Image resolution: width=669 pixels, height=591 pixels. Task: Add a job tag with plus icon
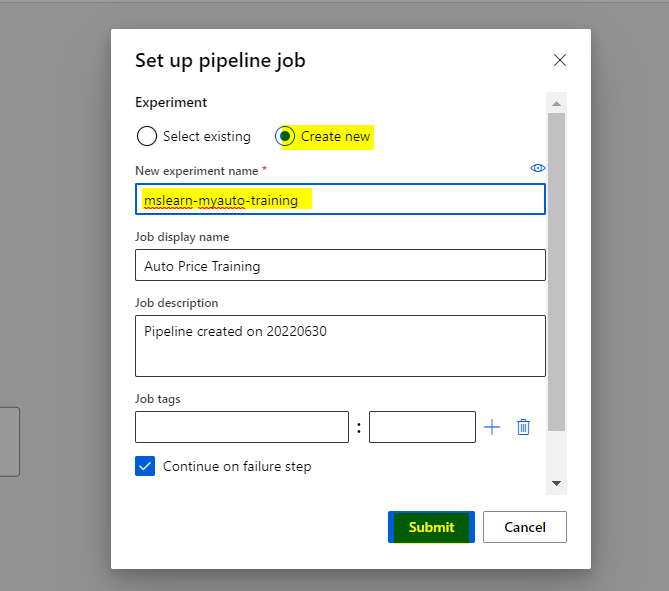click(x=492, y=427)
